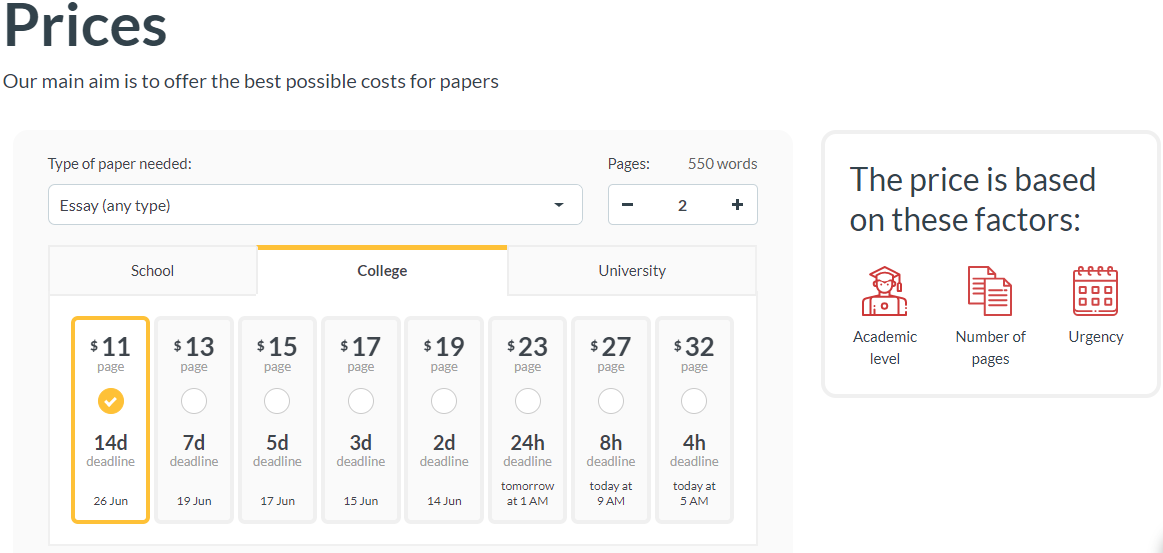Choose the 2d deadline price card
This screenshot has width=1163, height=553.
(444, 420)
